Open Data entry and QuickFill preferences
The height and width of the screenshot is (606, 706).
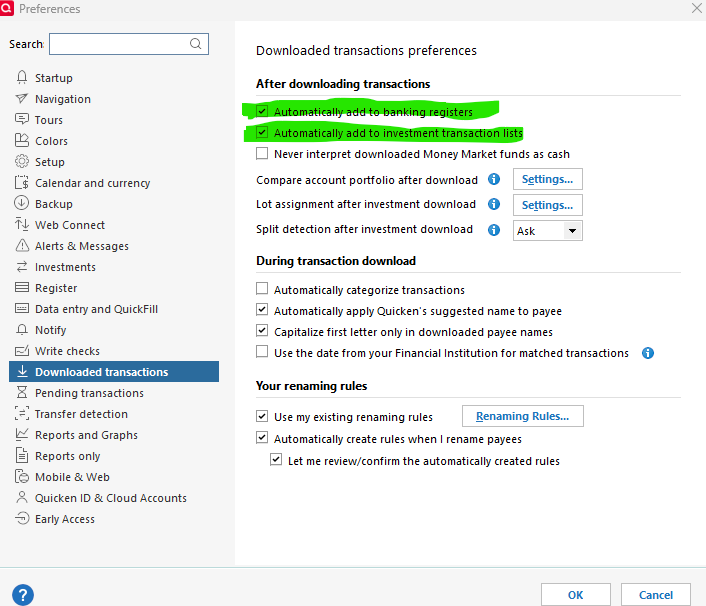coord(96,309)
